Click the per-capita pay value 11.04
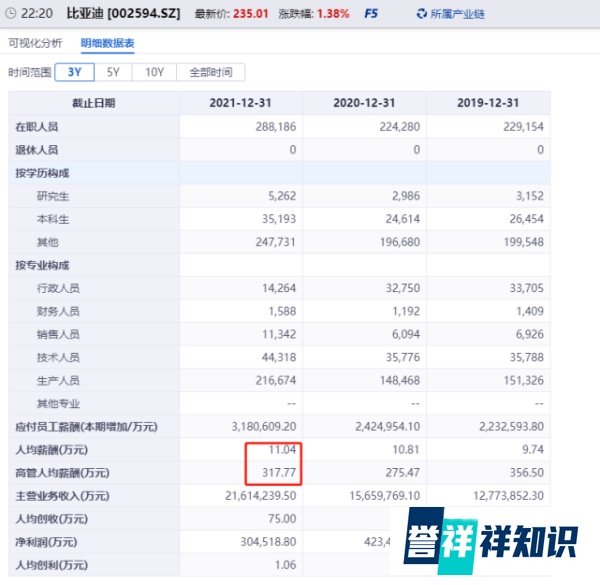This screenshot has width=600, height=585. [x=282, y=450]
